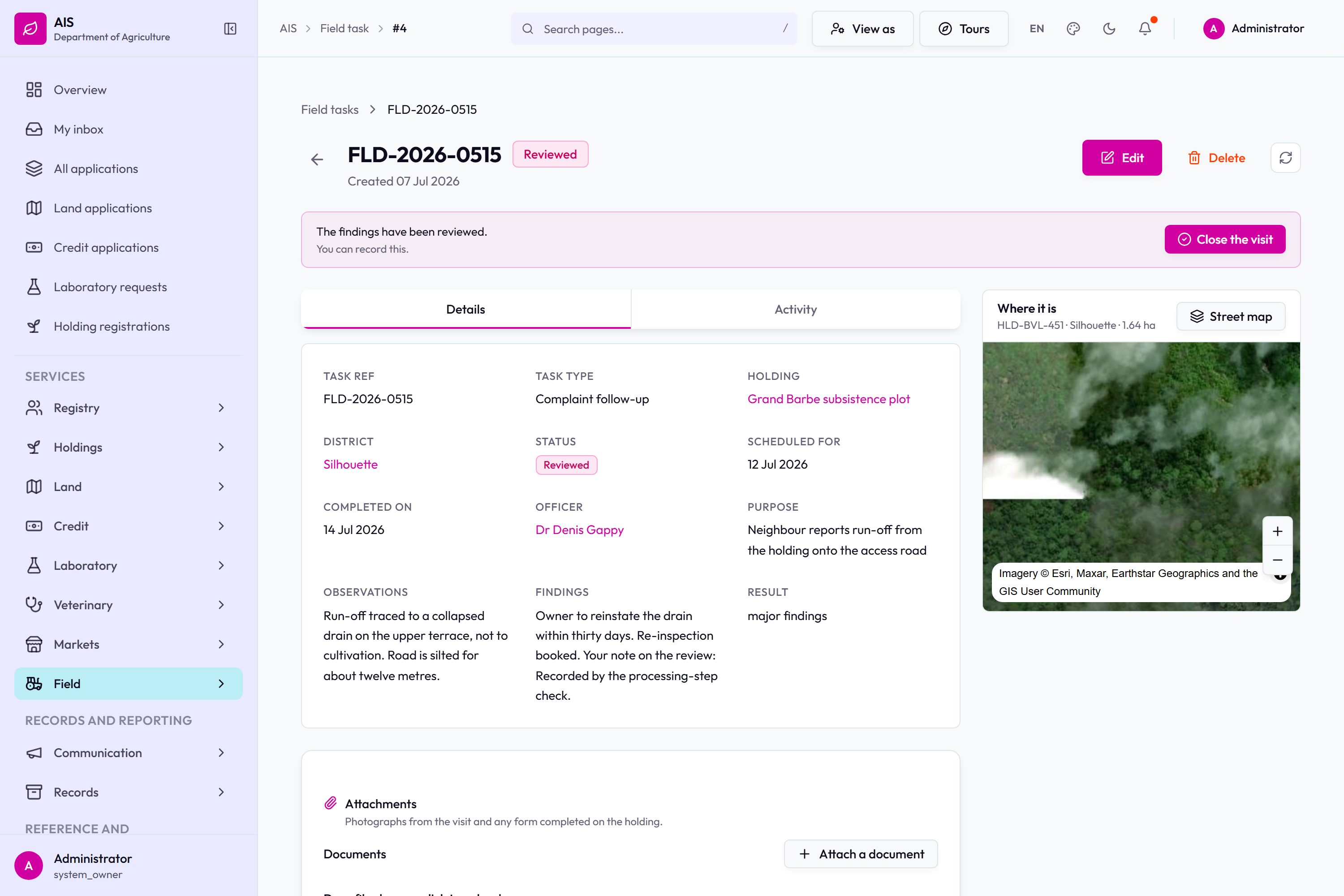Click the back arrow beside FLD-2026-0515
The height and width of the screenshot is (896, 1344).
pos(317,159)
